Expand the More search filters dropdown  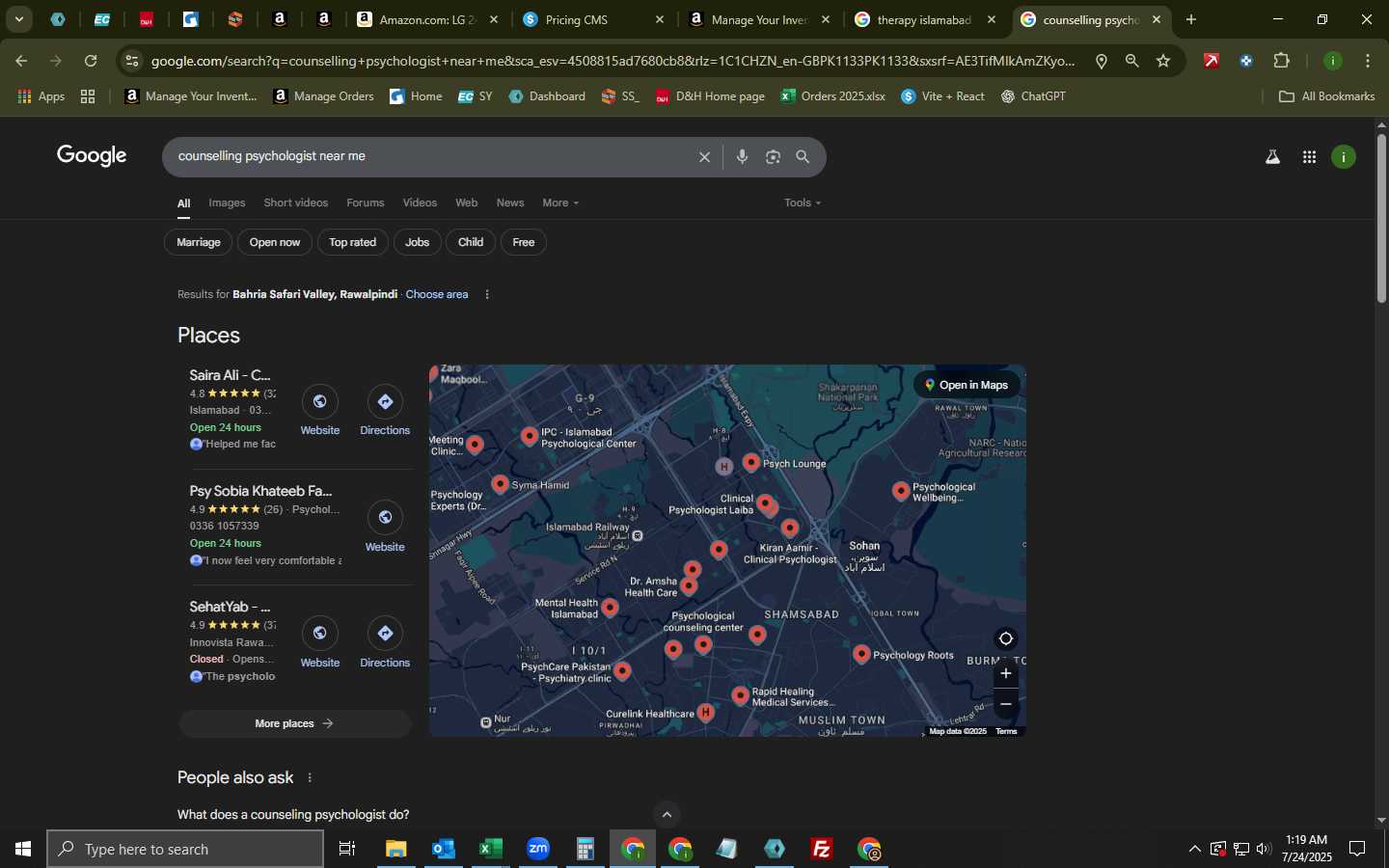560,203
